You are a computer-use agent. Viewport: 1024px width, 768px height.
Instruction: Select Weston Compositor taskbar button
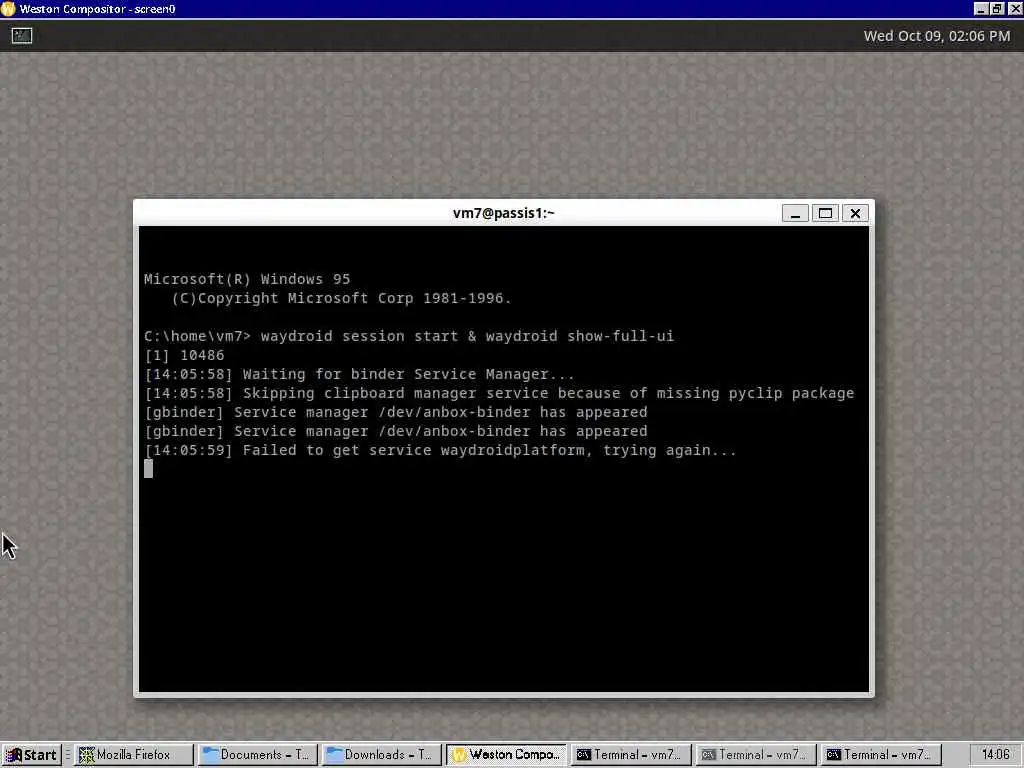pyautogui.click(x=506, y=755)
